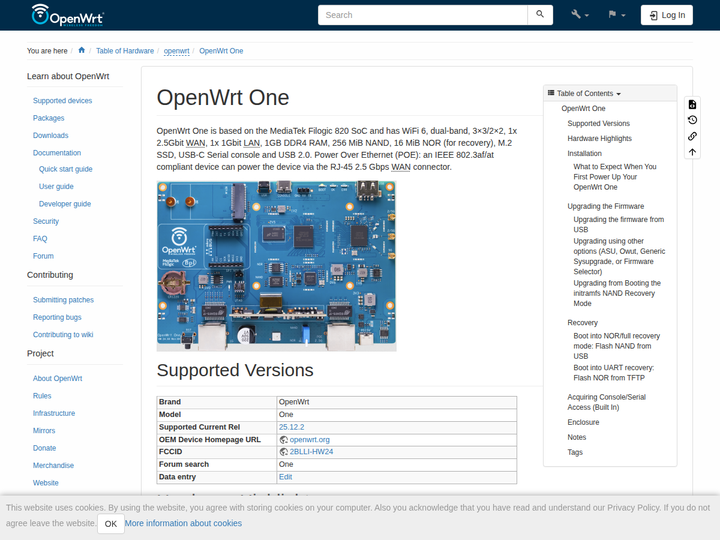This screenshot has height=540, width=720.
Task: Open old revisions history icon
Action: [x=692, y=120]
